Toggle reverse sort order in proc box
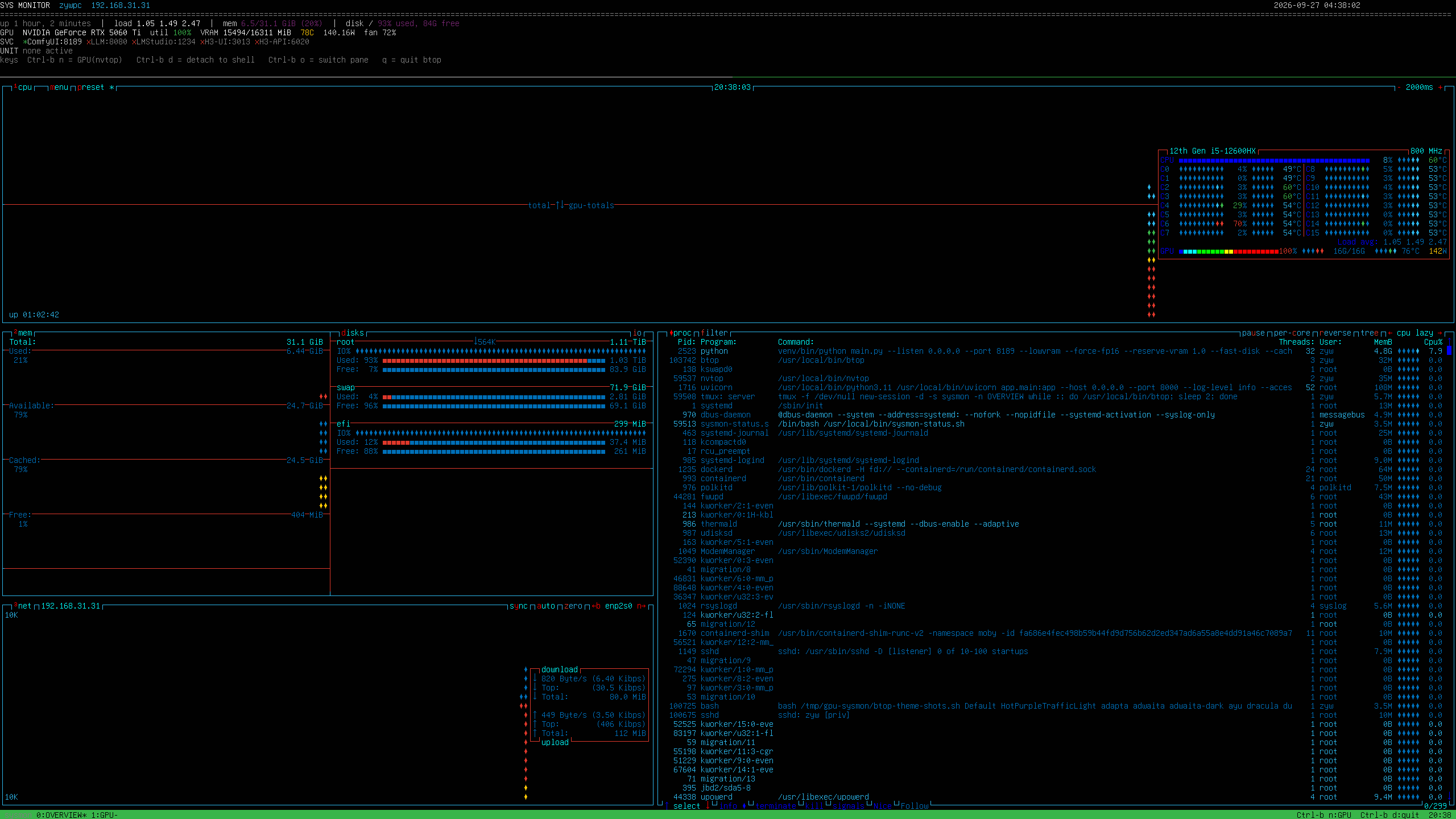The width and height of the screenshot is (1456, 819). [1335, 333]
